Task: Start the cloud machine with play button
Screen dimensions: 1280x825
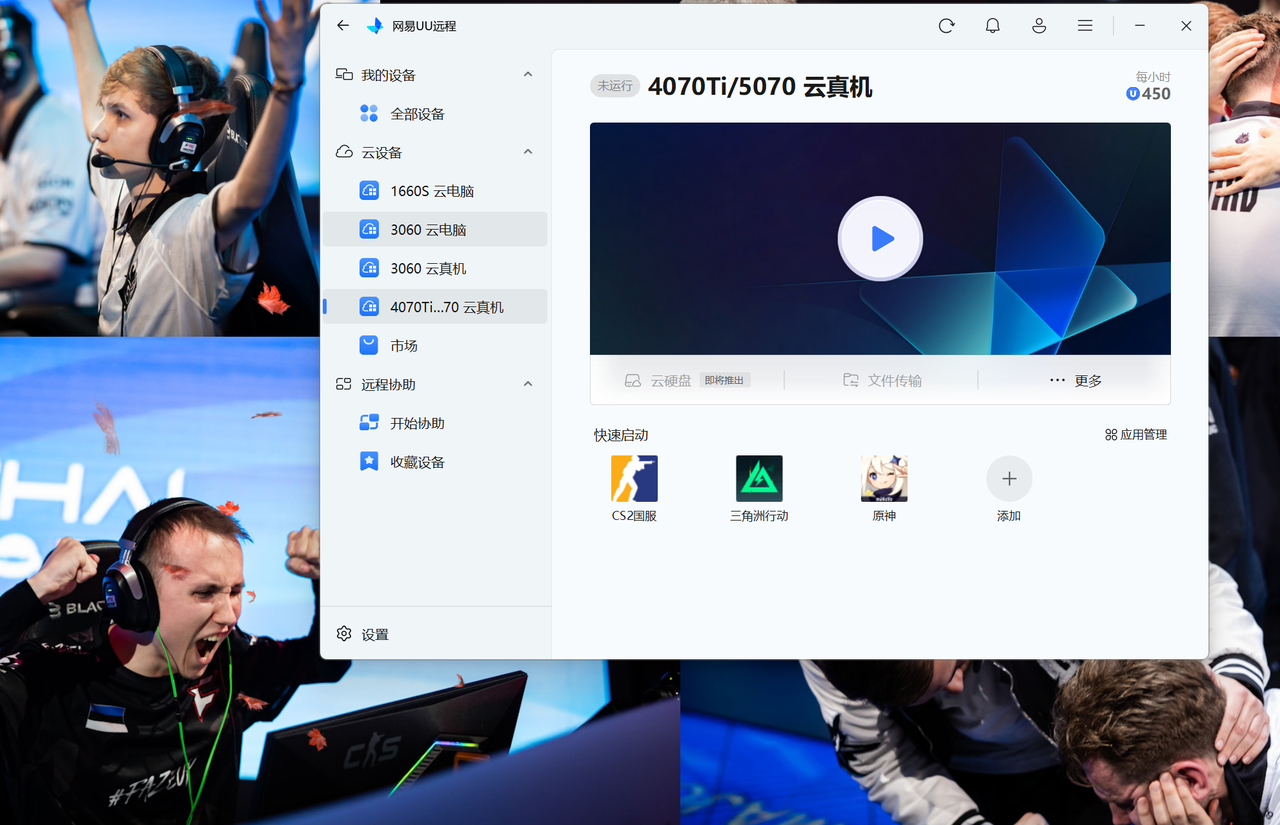Action: pyautogui.click(x=880, y=238)
